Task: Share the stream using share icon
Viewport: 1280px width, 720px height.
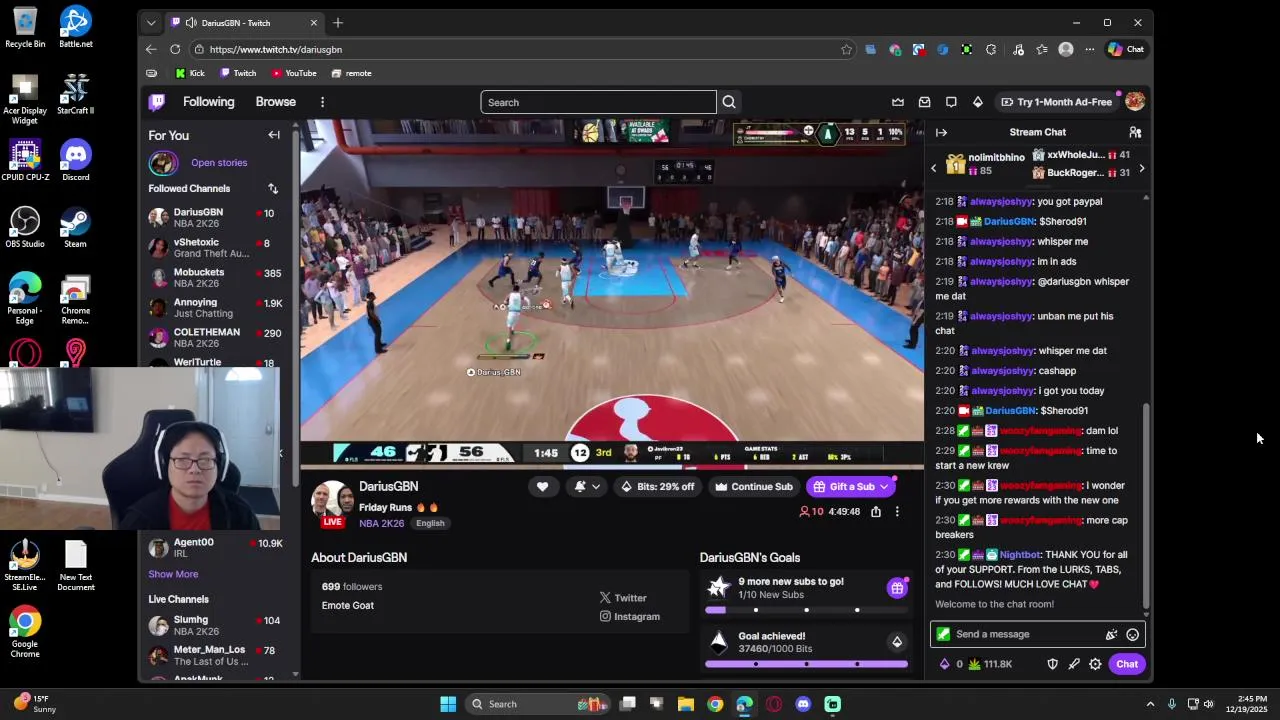Action: coord(876,512)
